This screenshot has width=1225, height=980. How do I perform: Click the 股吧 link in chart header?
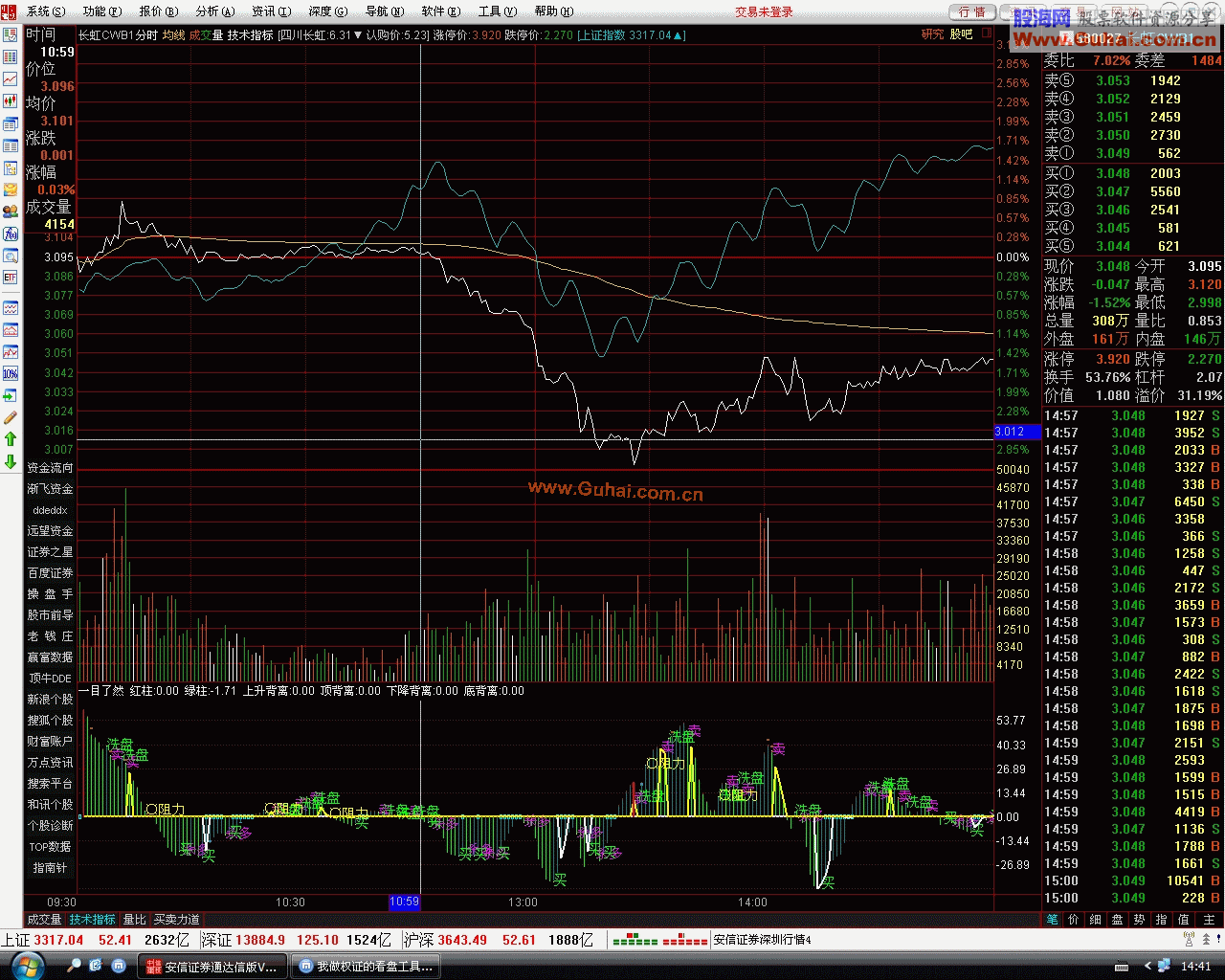click(x=961, y=34)
